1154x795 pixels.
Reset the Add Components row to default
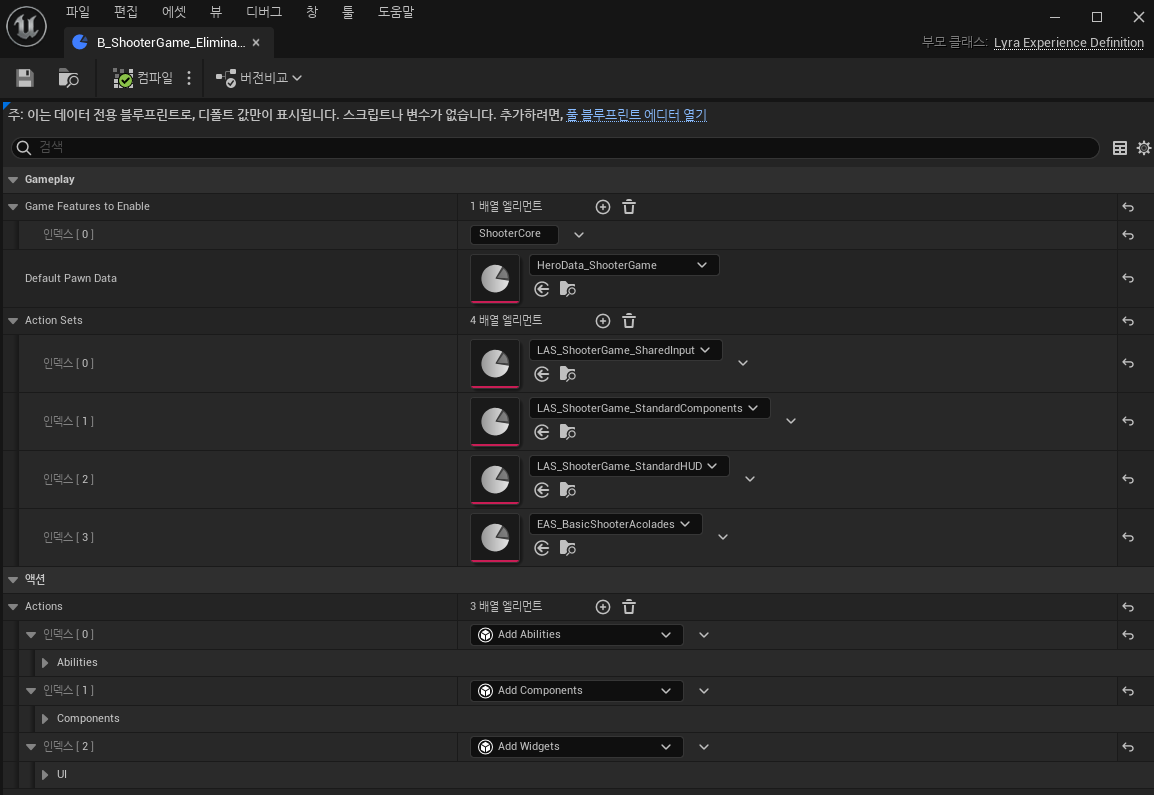[x=1128, y=691]
